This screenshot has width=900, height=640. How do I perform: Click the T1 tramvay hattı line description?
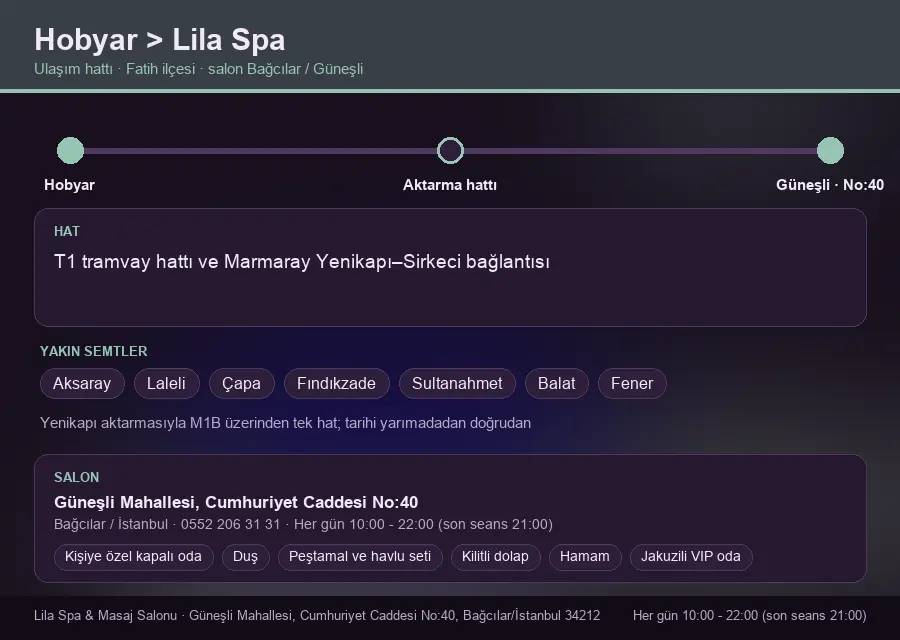click(x=302, y=262)
